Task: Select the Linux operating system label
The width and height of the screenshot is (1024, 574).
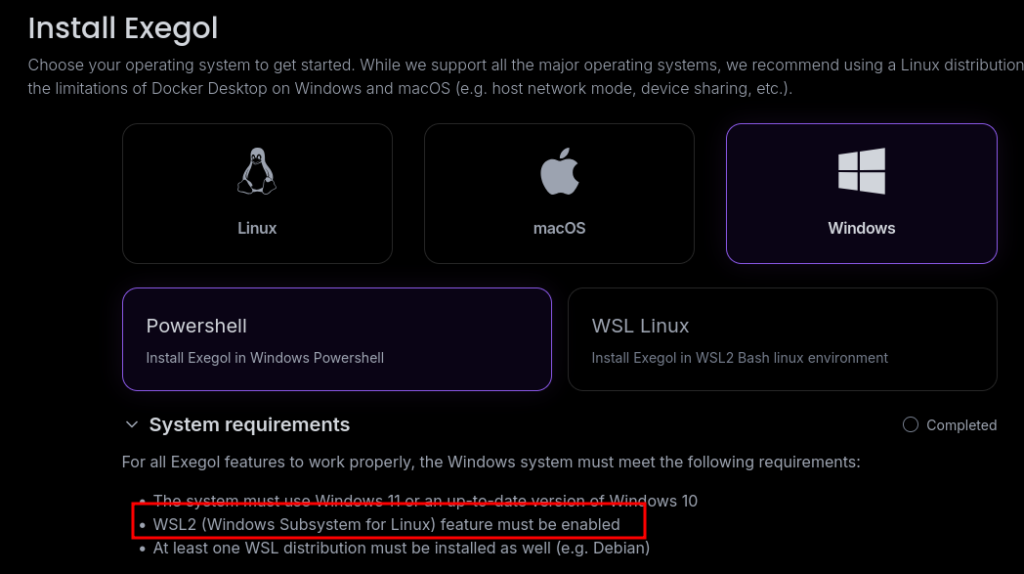Action: point(257,228)
